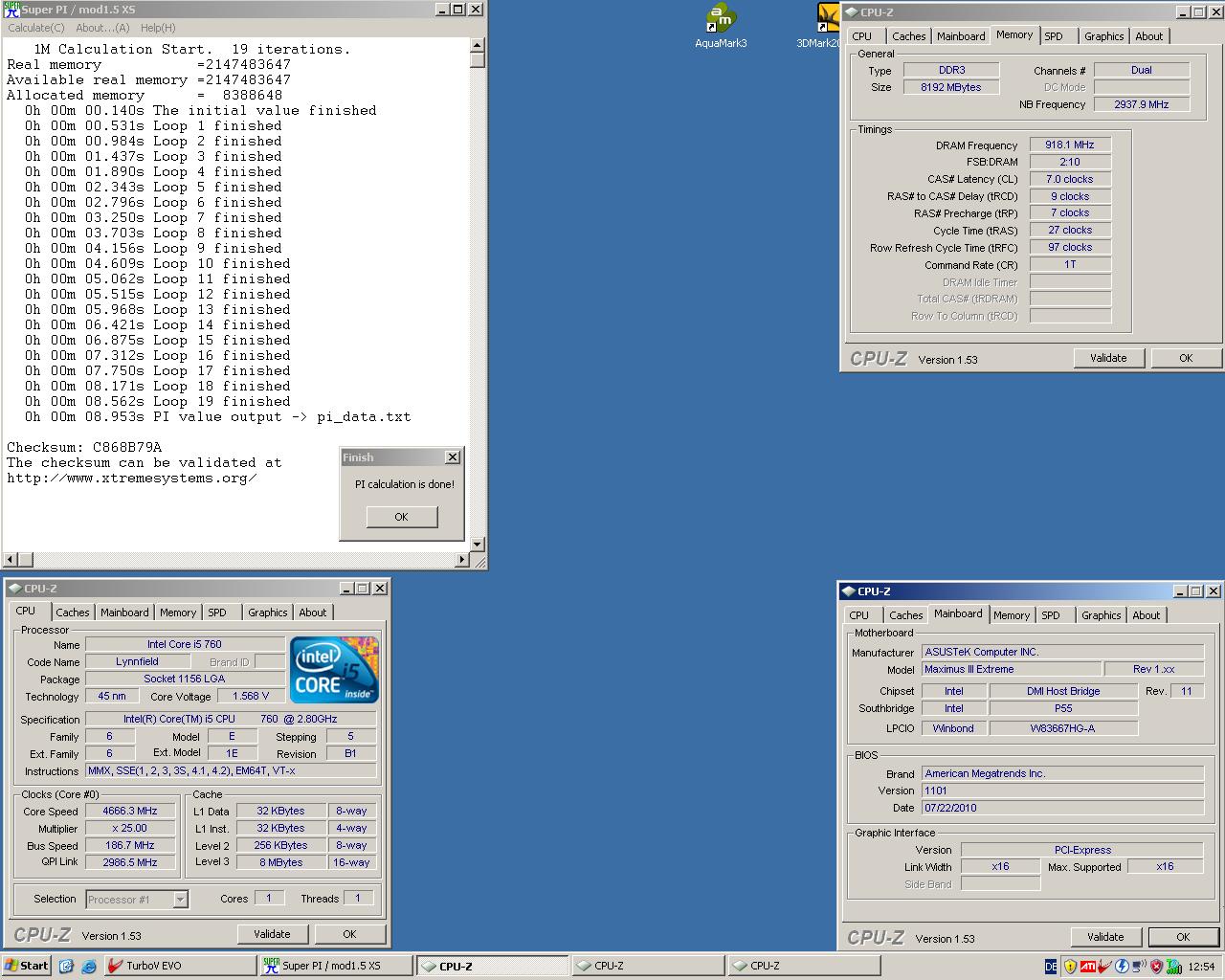Image resolution: width=1225 pixels, height=980 pixels.
Task: Close the Finish dialog with its X button
Action: point(453,457)
